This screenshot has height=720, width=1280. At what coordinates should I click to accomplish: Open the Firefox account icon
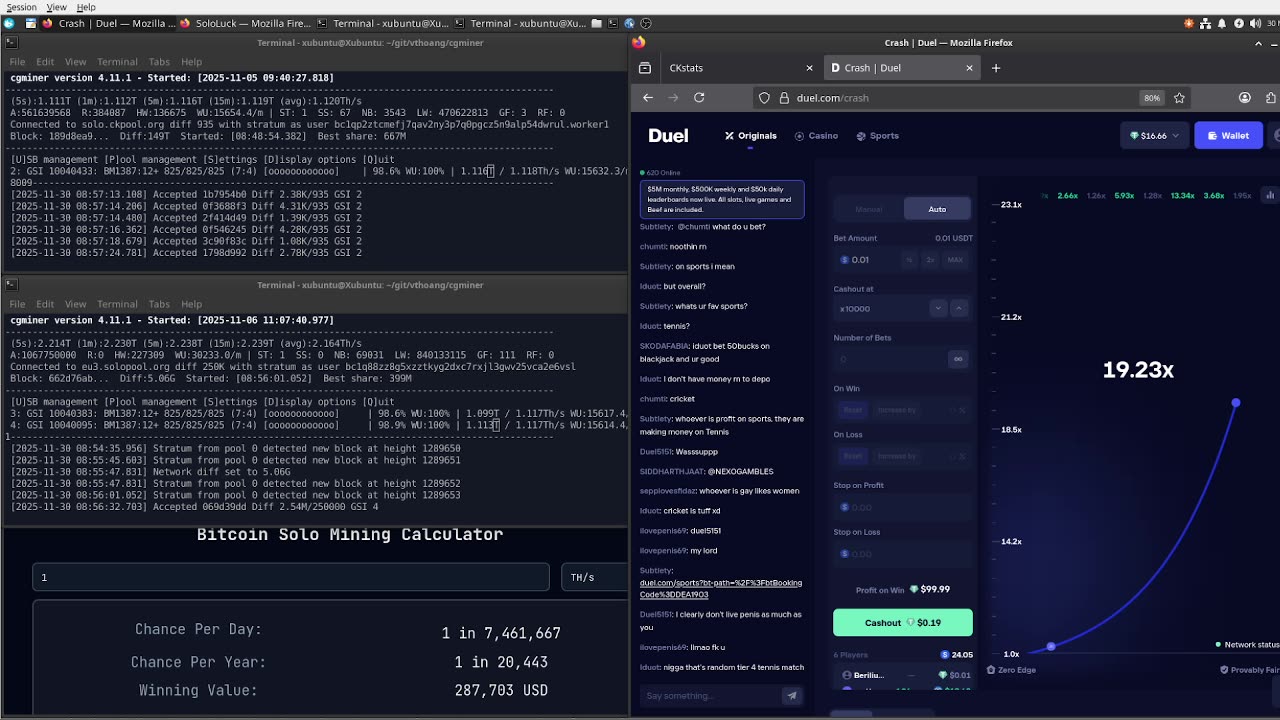[x=1245, y=98]
